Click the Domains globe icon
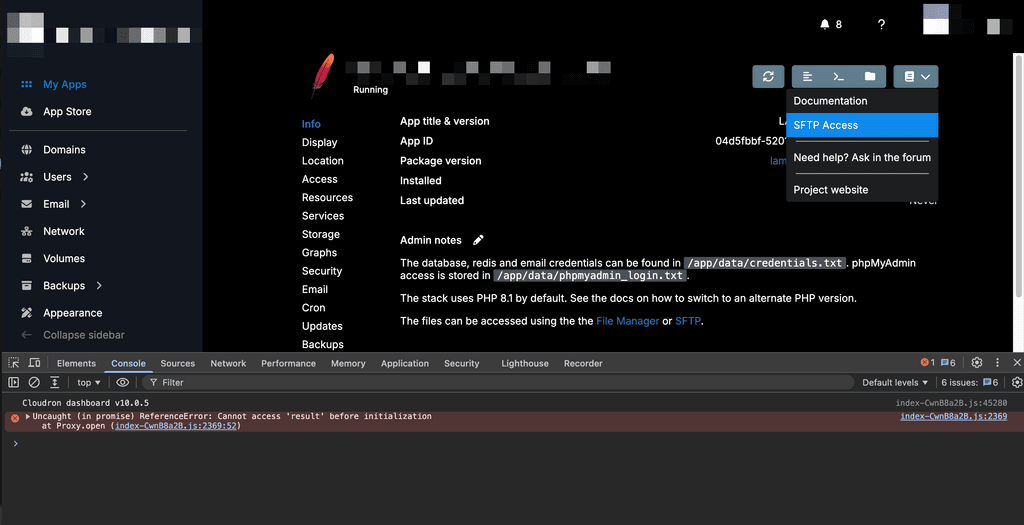 26,150
